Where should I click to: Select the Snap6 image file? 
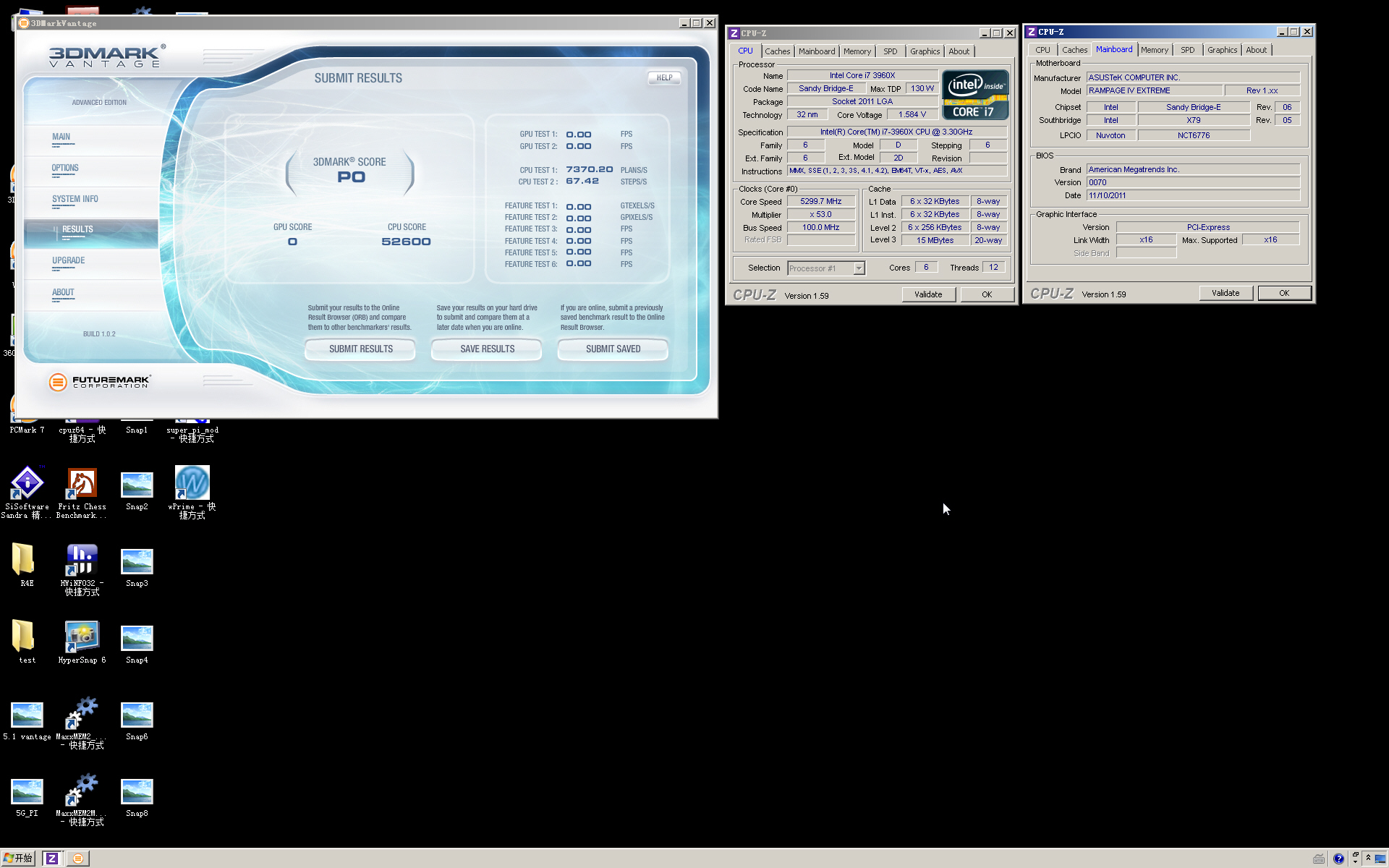137,722
